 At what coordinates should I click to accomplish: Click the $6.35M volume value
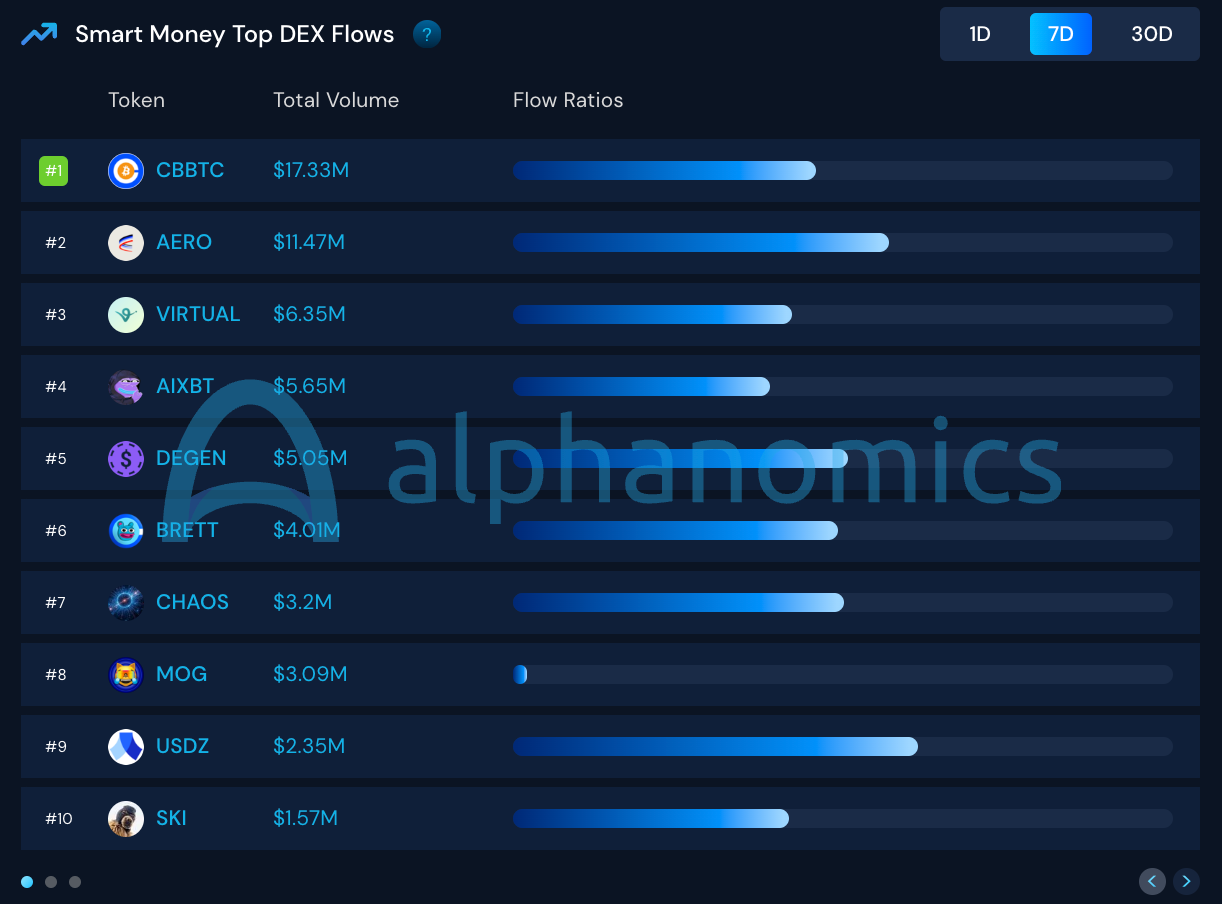(x=309, y=315)
